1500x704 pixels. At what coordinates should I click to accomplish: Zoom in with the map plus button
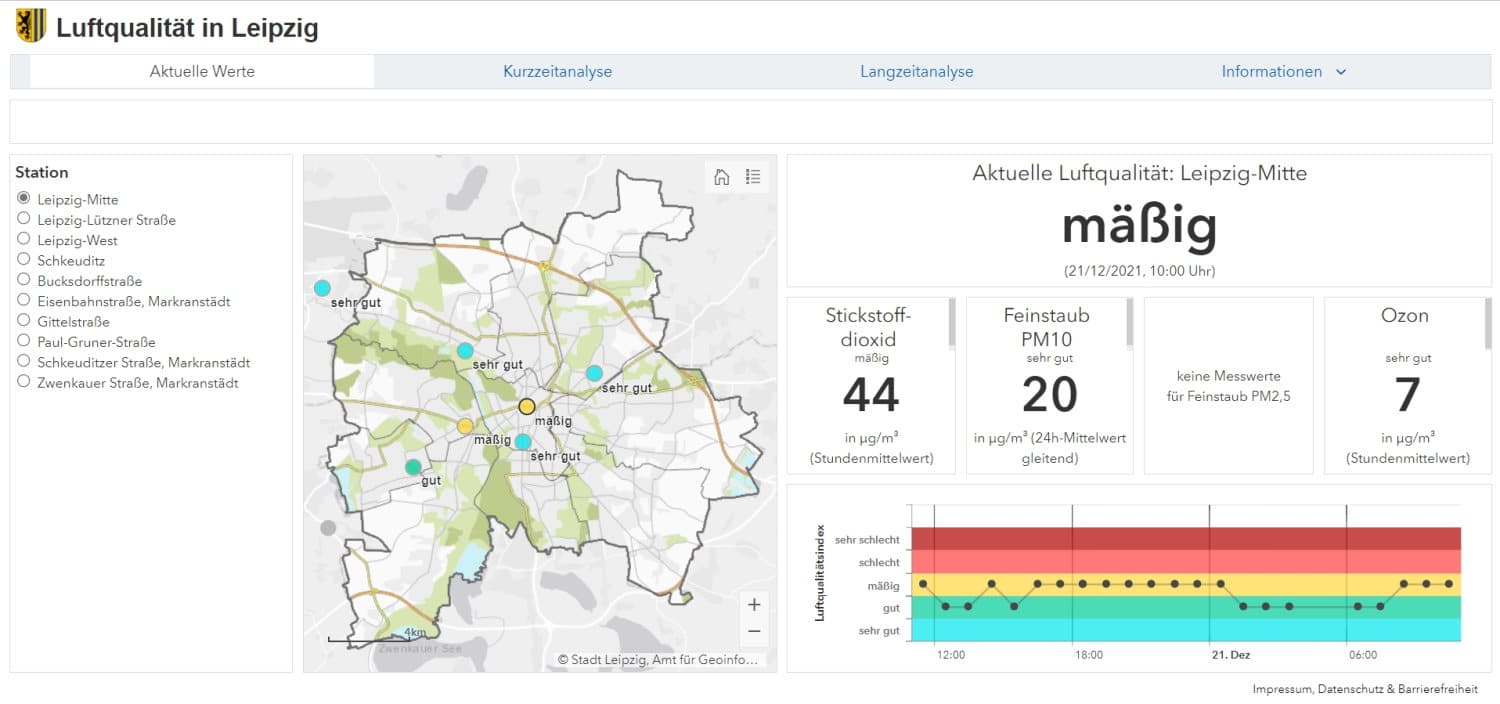[x=754, y=604]
